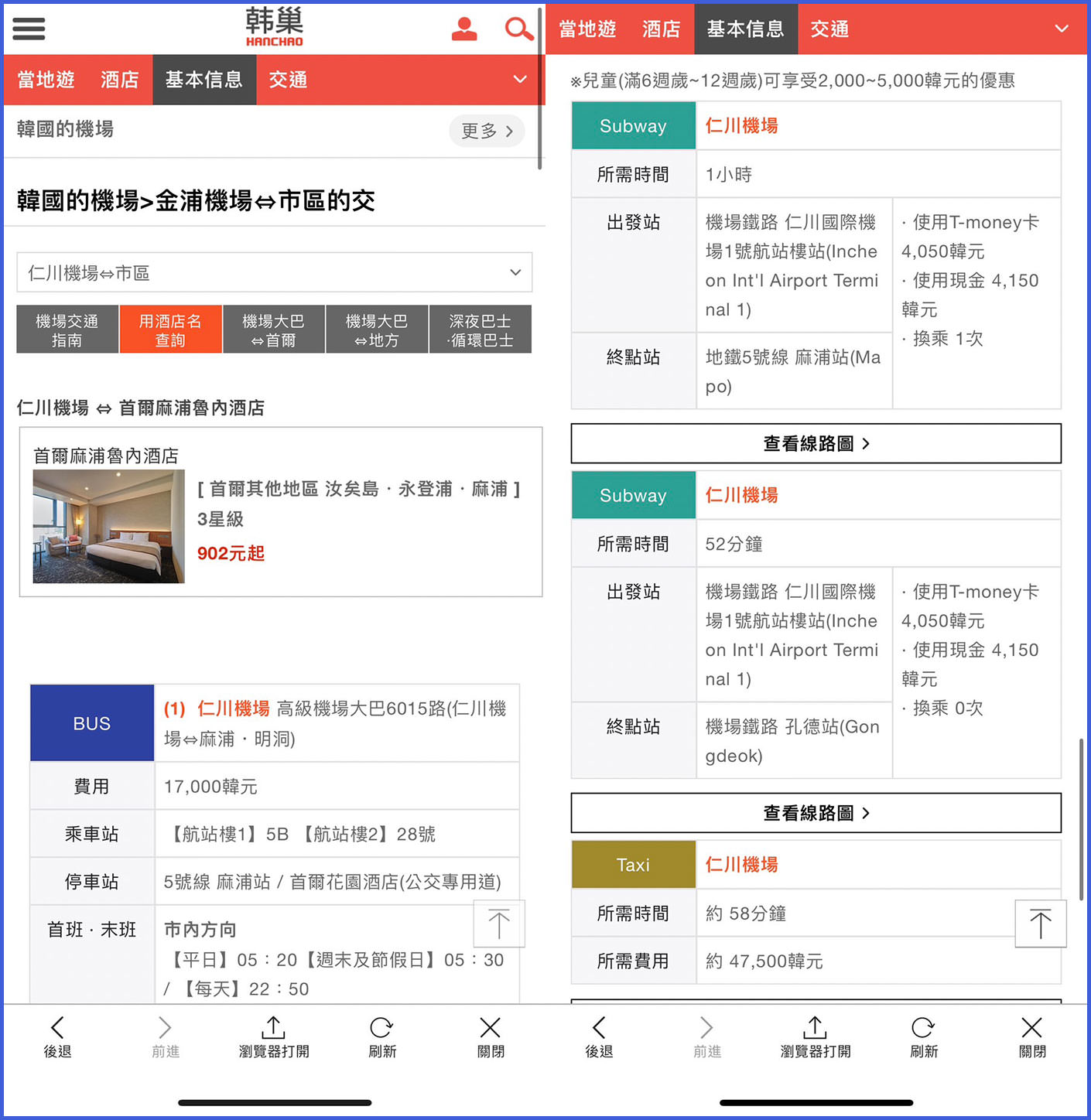Switch to the 基本信息 tab
The height and width of the screenshot is (1120, 1091).
click(203, 79)
